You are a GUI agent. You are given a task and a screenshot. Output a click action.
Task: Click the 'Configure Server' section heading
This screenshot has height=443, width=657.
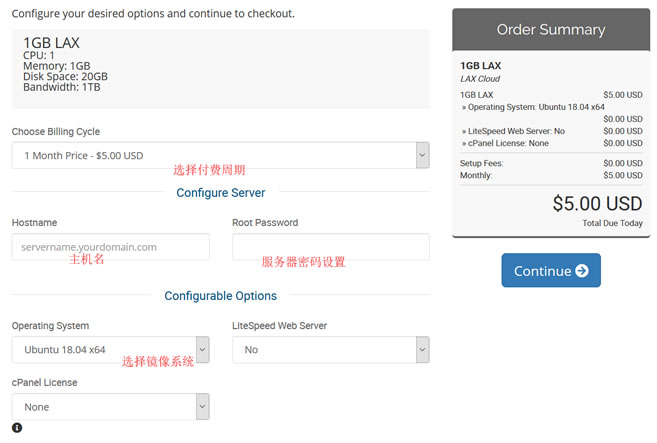220,193
